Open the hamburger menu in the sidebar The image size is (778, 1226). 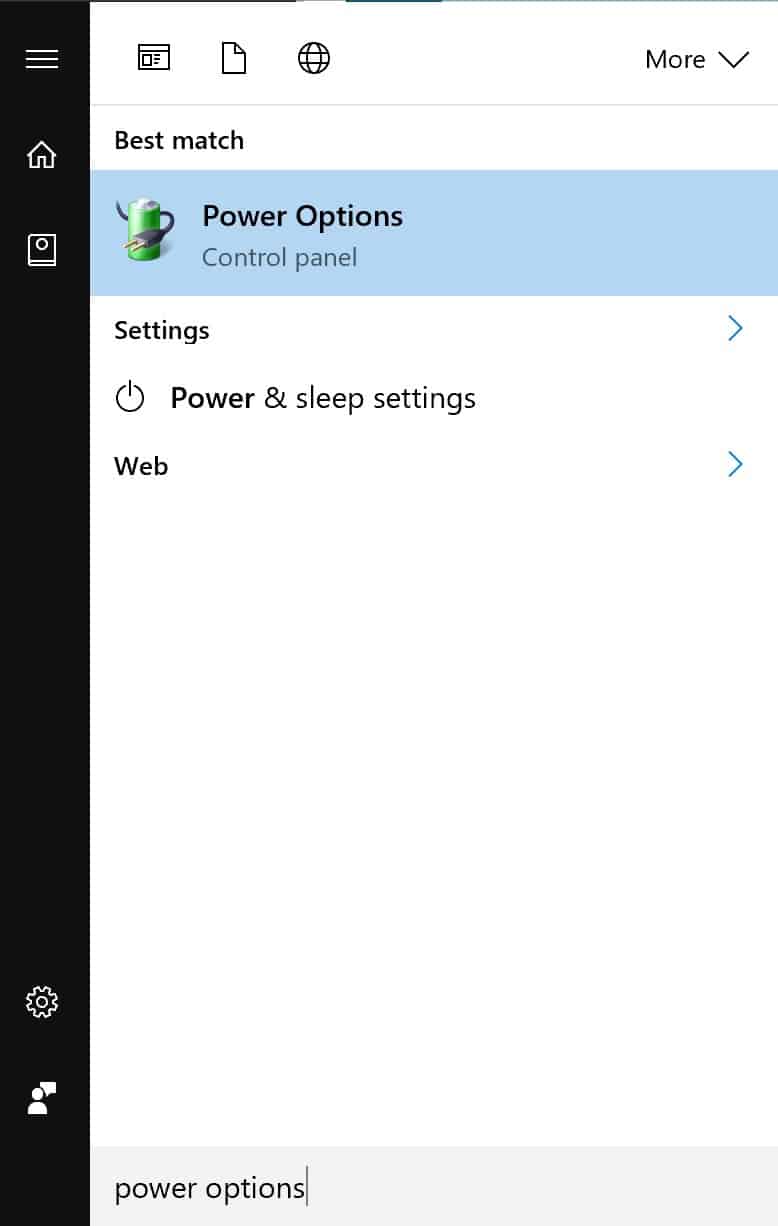tap(41, 59)
